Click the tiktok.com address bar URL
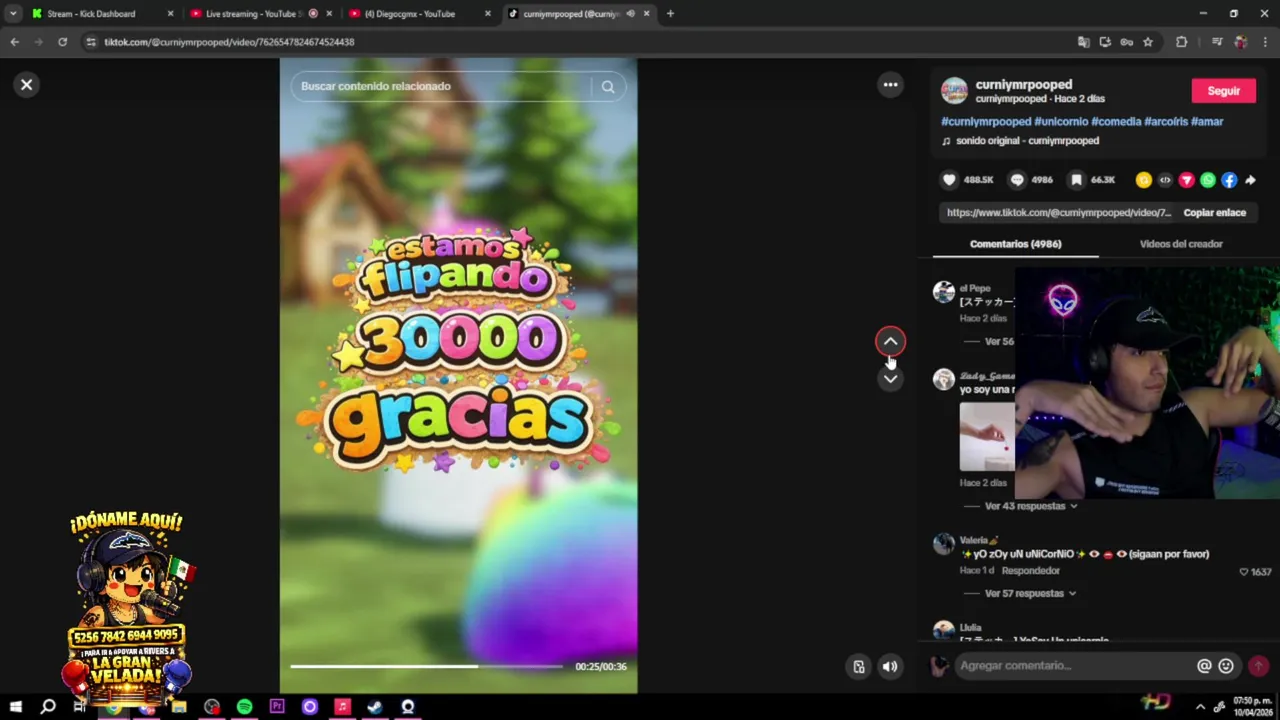The image size is (1280, 720). coord(229,42)
